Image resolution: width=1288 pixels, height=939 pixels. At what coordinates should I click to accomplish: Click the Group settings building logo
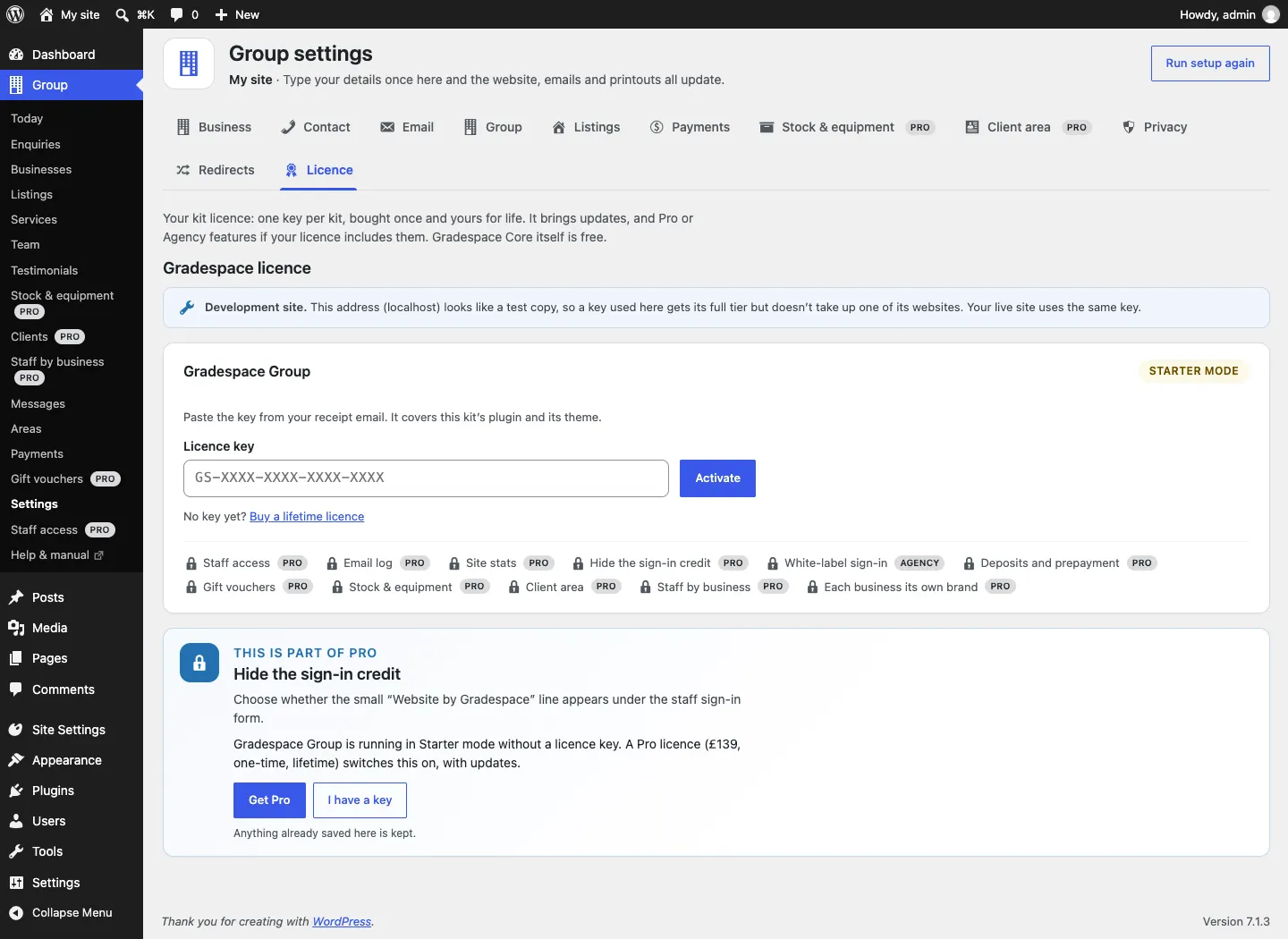coord(189,63)
